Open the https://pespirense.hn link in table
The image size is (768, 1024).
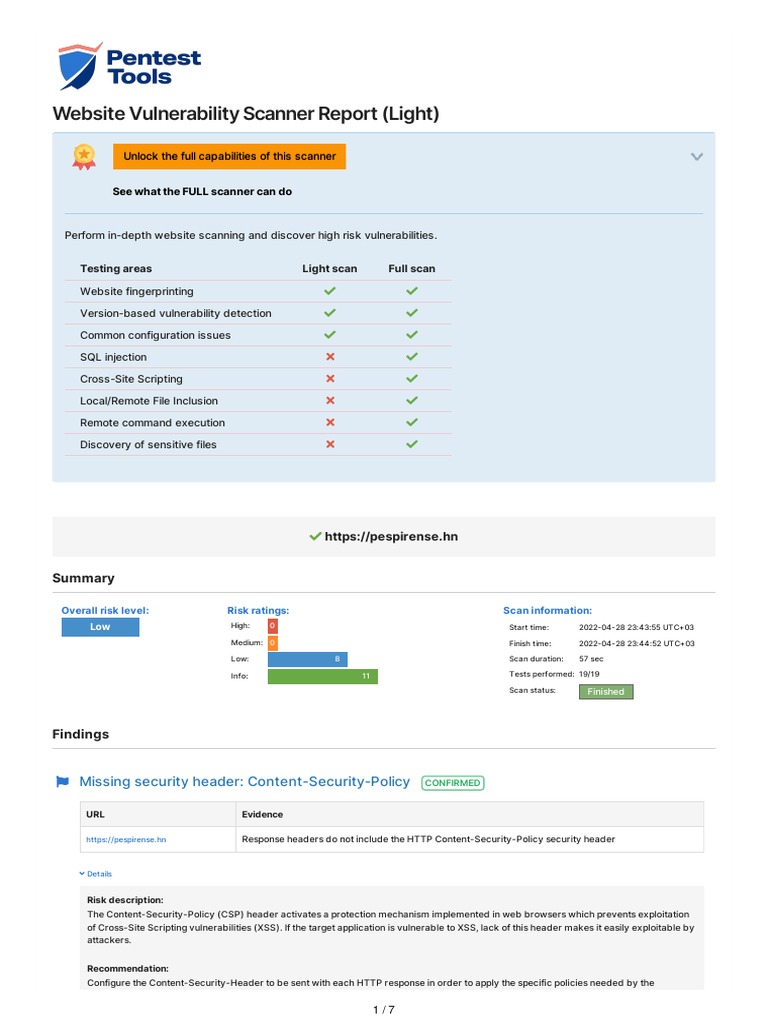(x=126, y=839)
